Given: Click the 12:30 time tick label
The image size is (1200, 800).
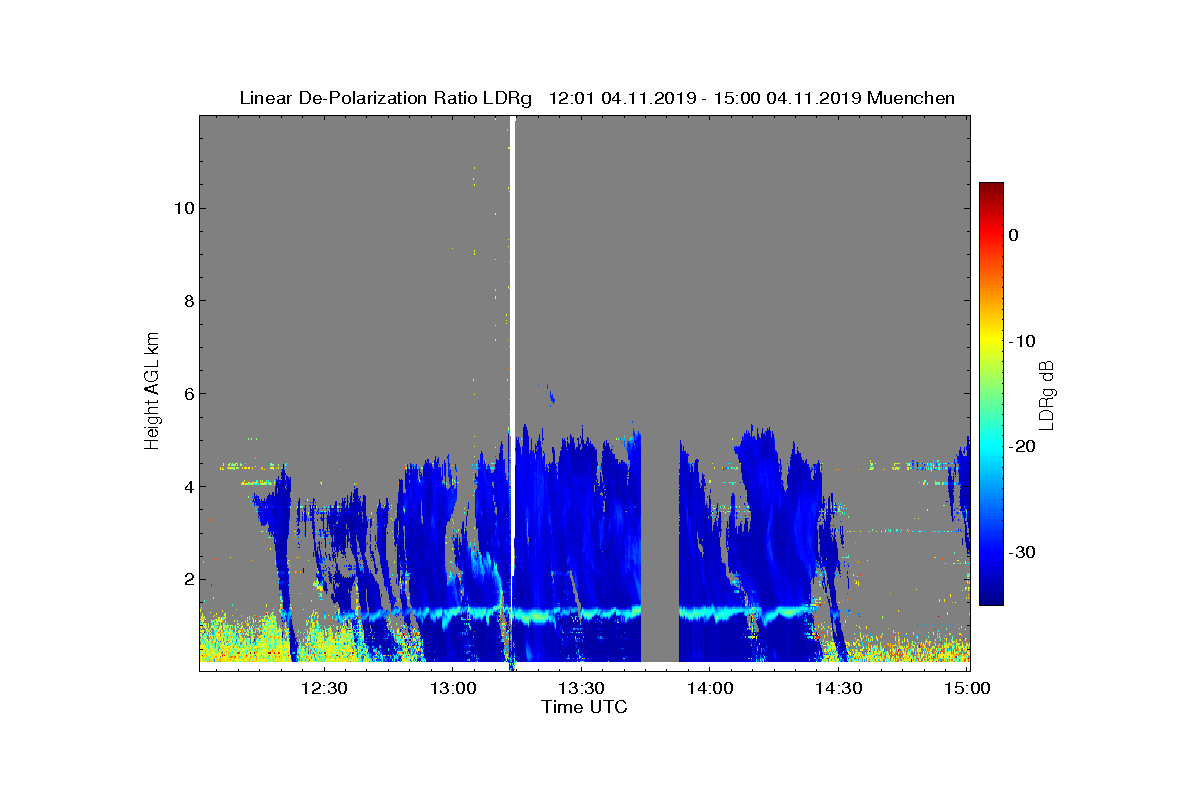Looking at the screenshot, I should 324,688.
